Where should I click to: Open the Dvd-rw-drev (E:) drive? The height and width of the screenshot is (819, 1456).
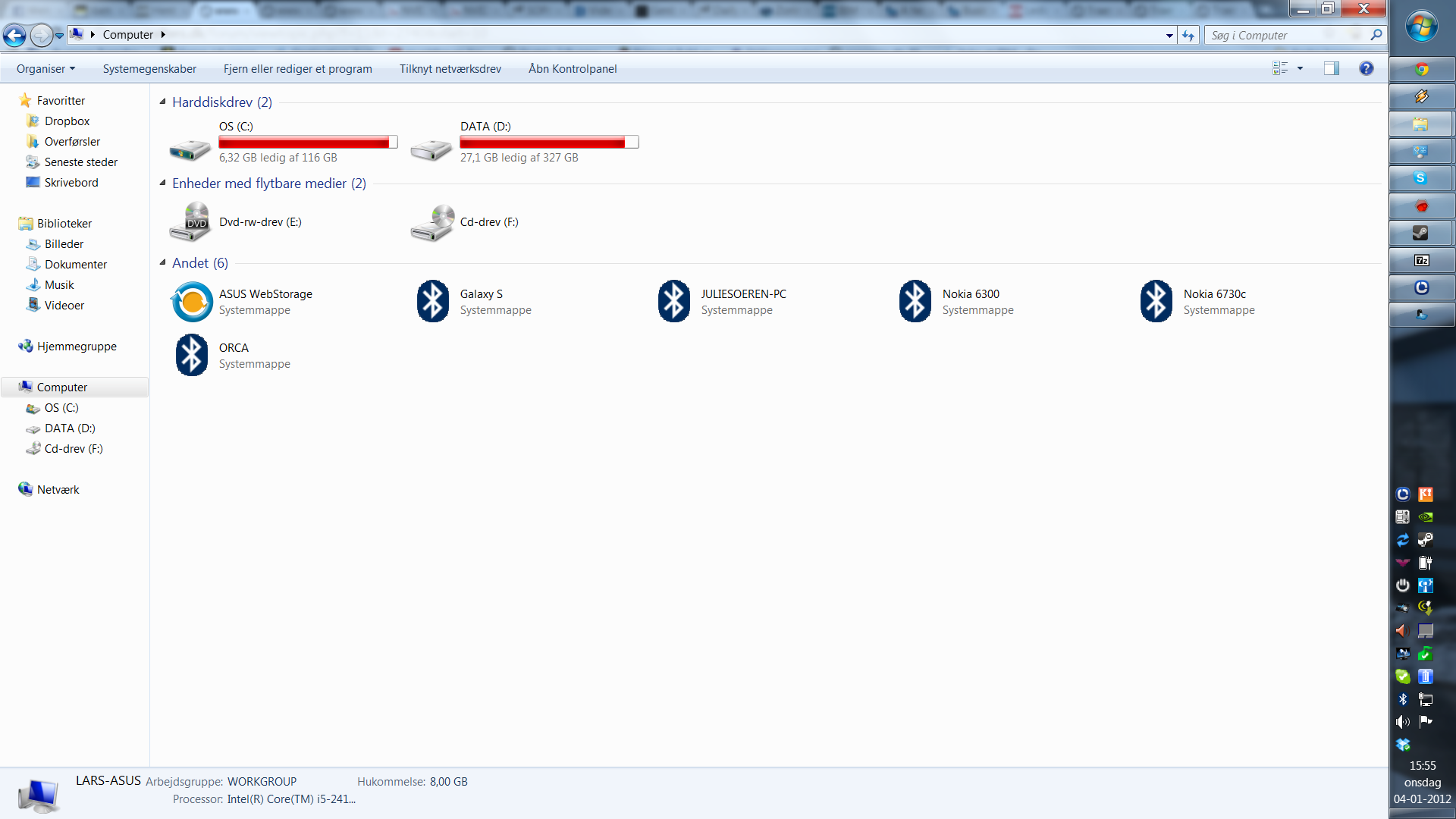click(190, 222)
